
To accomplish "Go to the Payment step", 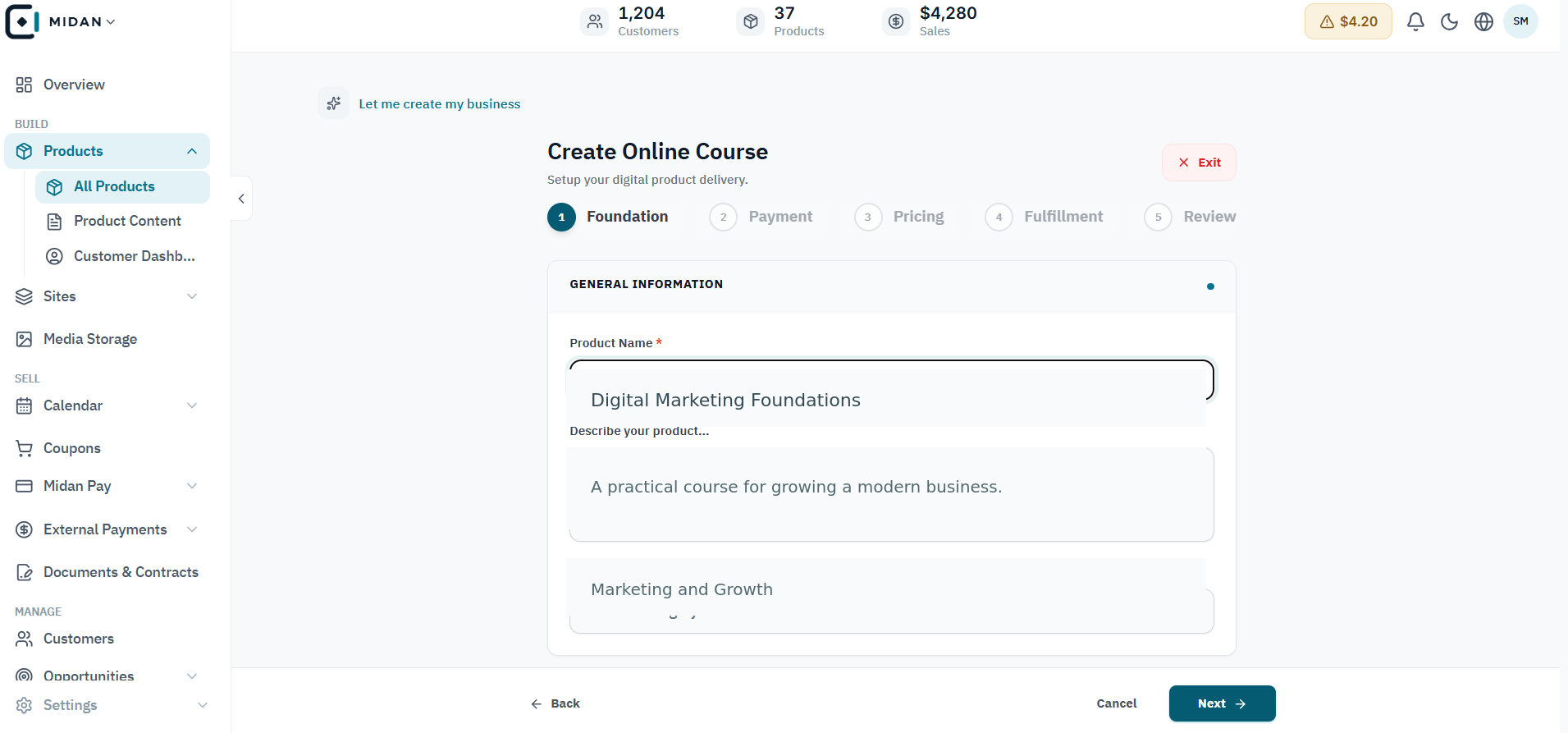I will pos(761,217).
